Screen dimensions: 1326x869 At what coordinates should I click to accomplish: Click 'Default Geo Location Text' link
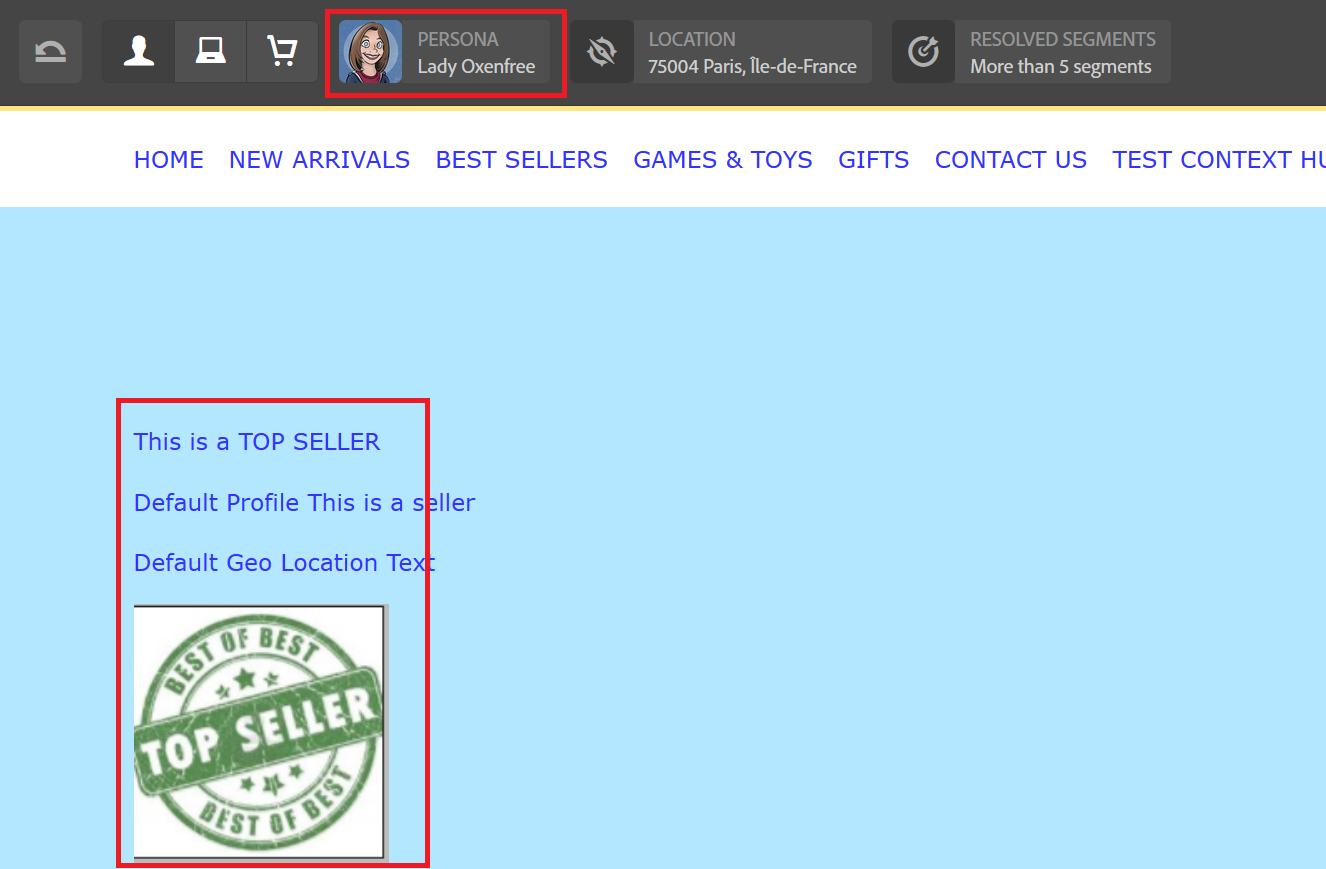click(284, 563)
